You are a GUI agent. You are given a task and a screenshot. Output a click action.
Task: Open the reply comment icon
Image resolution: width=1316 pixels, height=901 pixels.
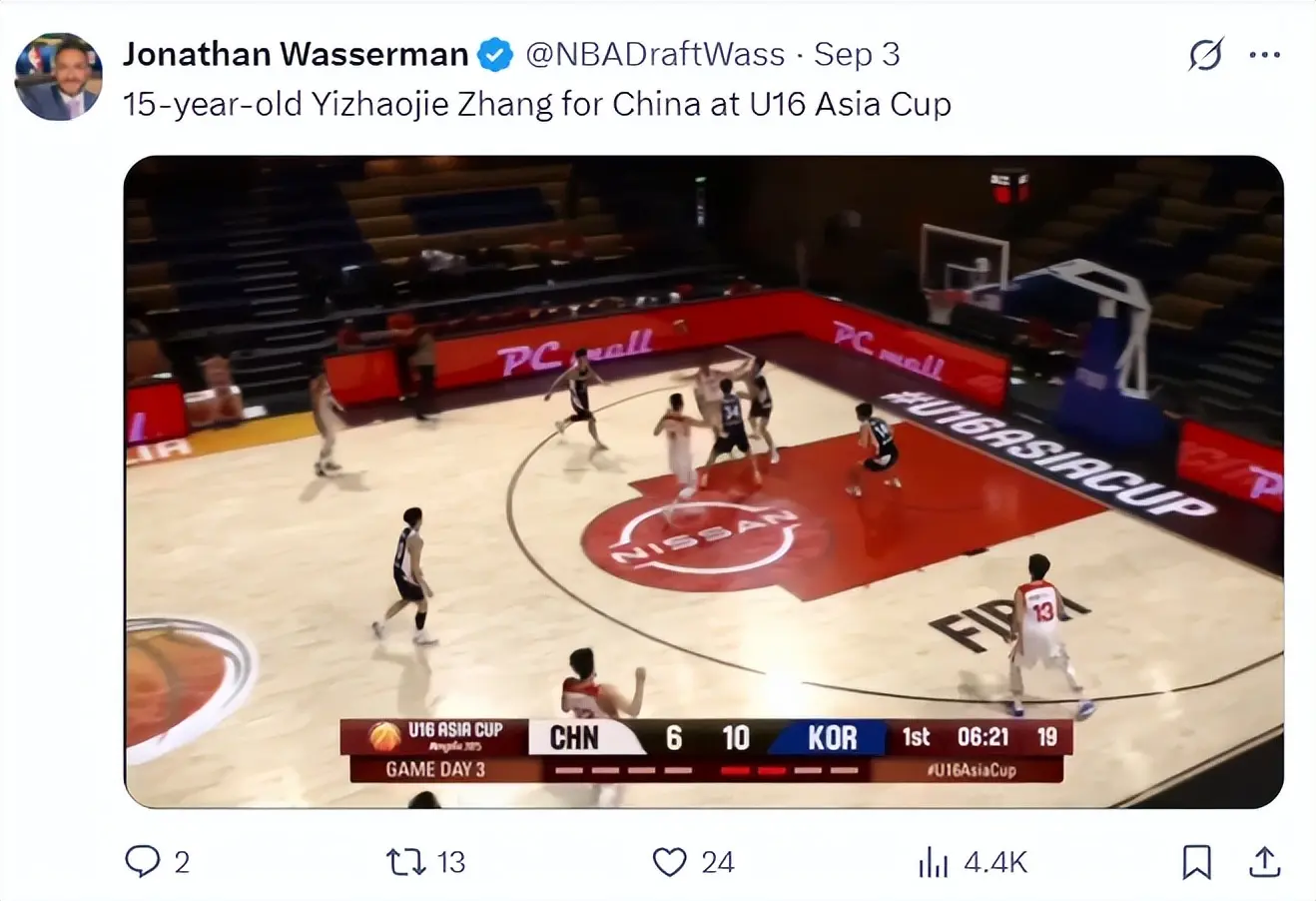coord(142,861)
